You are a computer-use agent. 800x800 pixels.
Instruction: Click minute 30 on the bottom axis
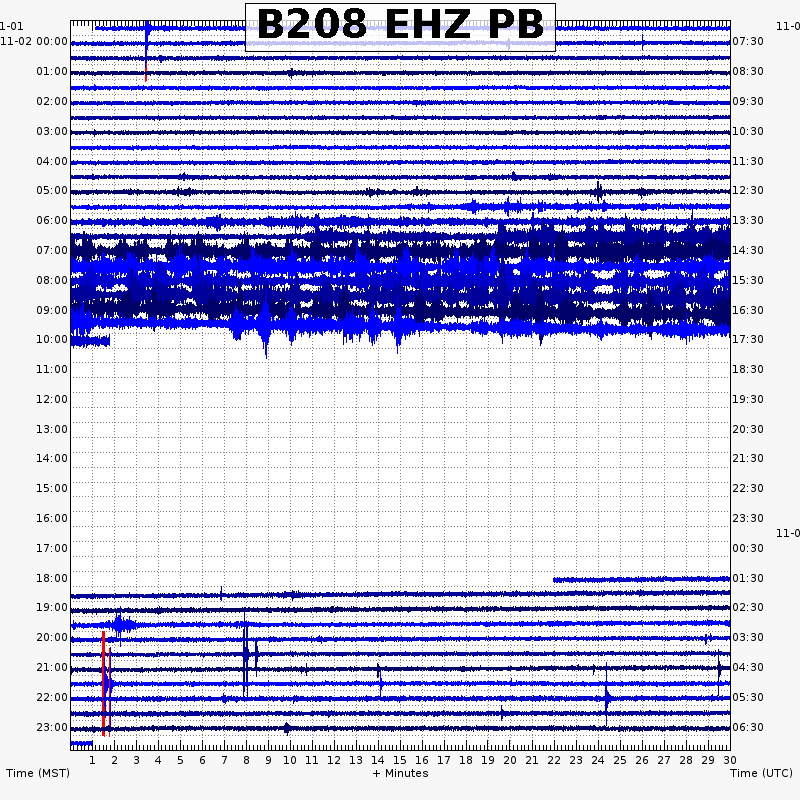(730, 760)
